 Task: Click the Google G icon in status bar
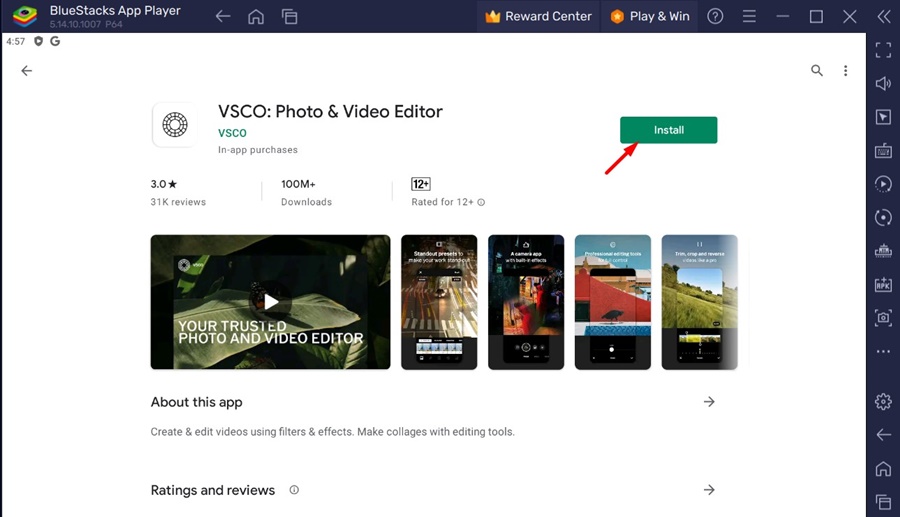pyautogui.click(x=55, y=41)
